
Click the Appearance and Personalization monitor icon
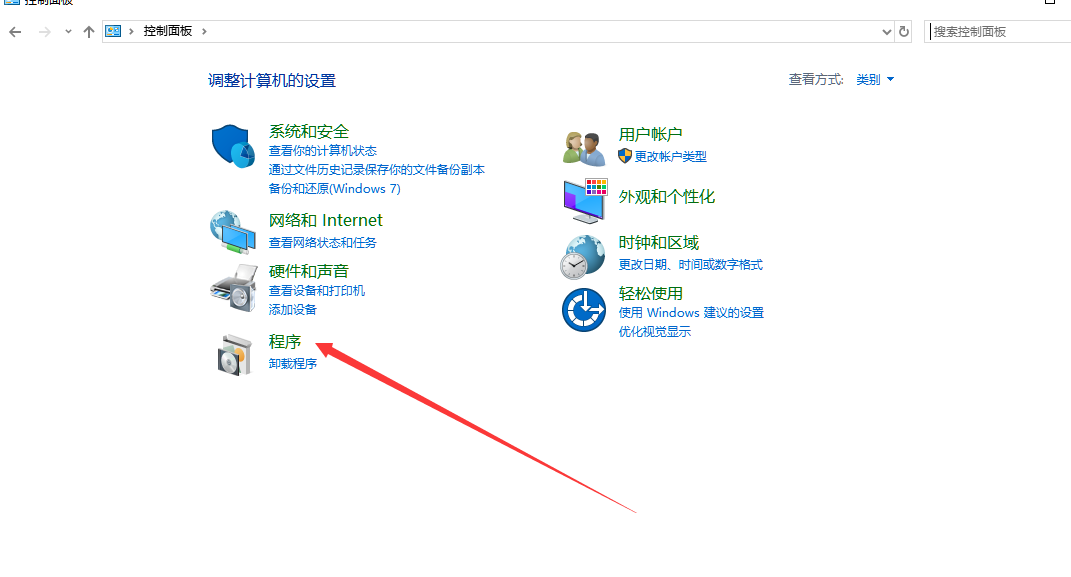click(x=584, y=200)
